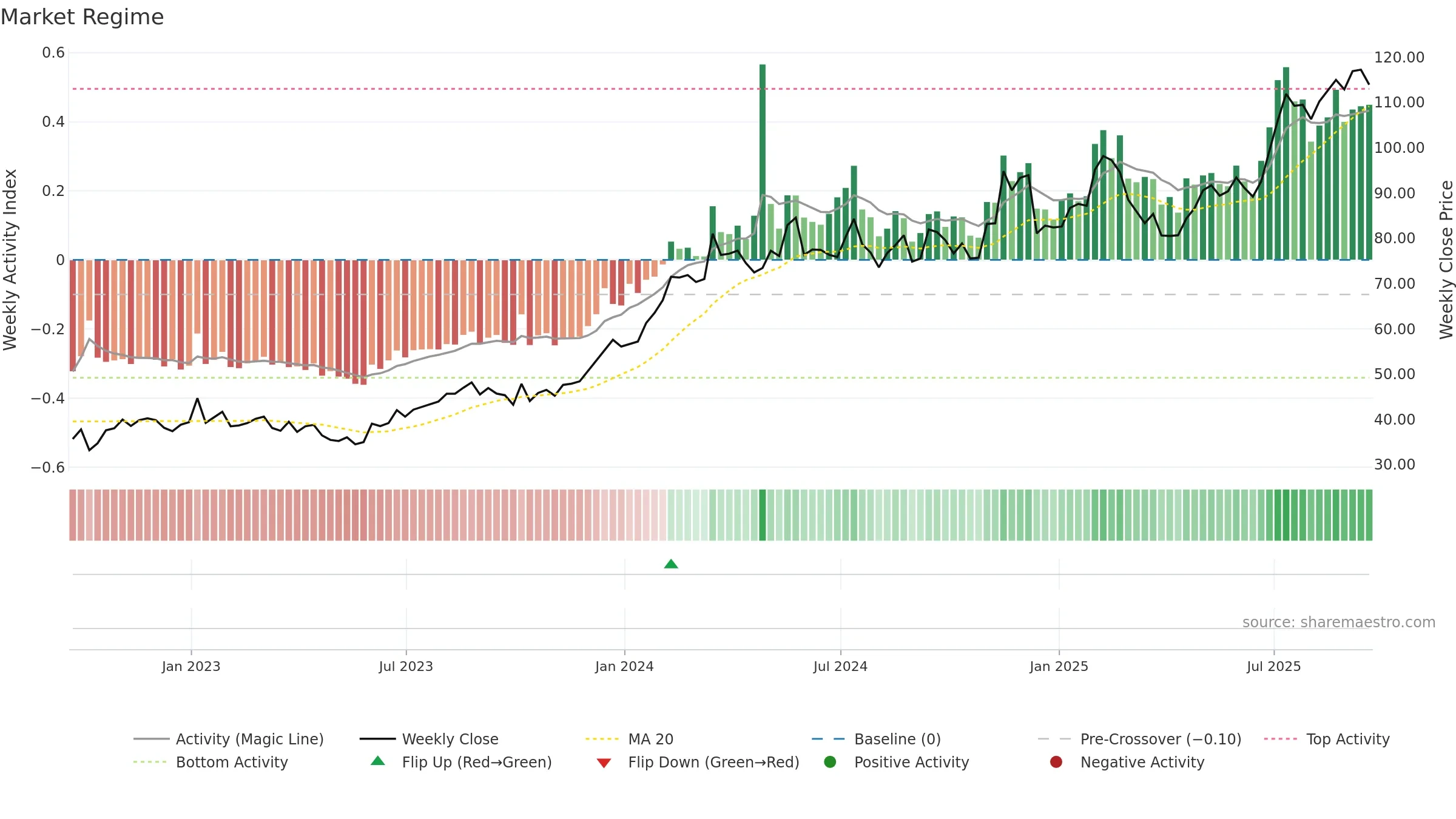The width and height of the screenshot is (1456, 819).
Task: Click the Jan 2025 axis label
Action: pos(1059,667)
